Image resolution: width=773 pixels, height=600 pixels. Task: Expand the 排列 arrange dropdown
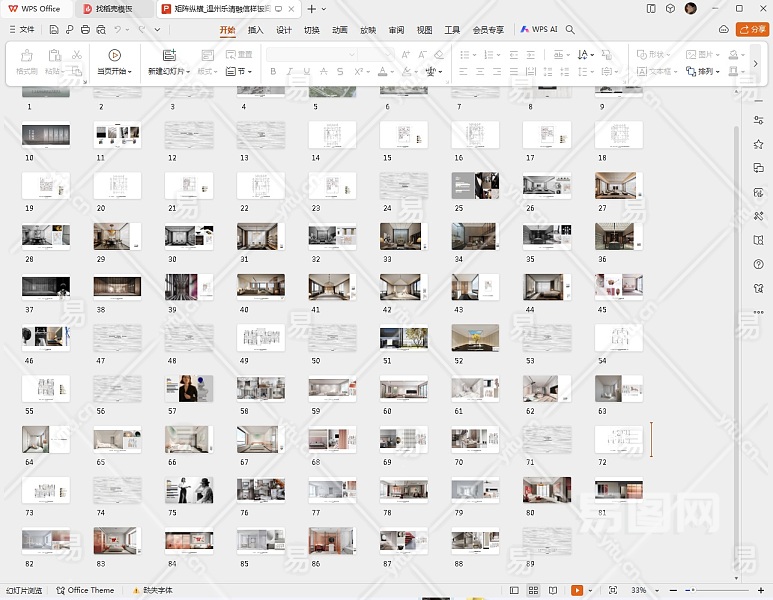[708, 72]
